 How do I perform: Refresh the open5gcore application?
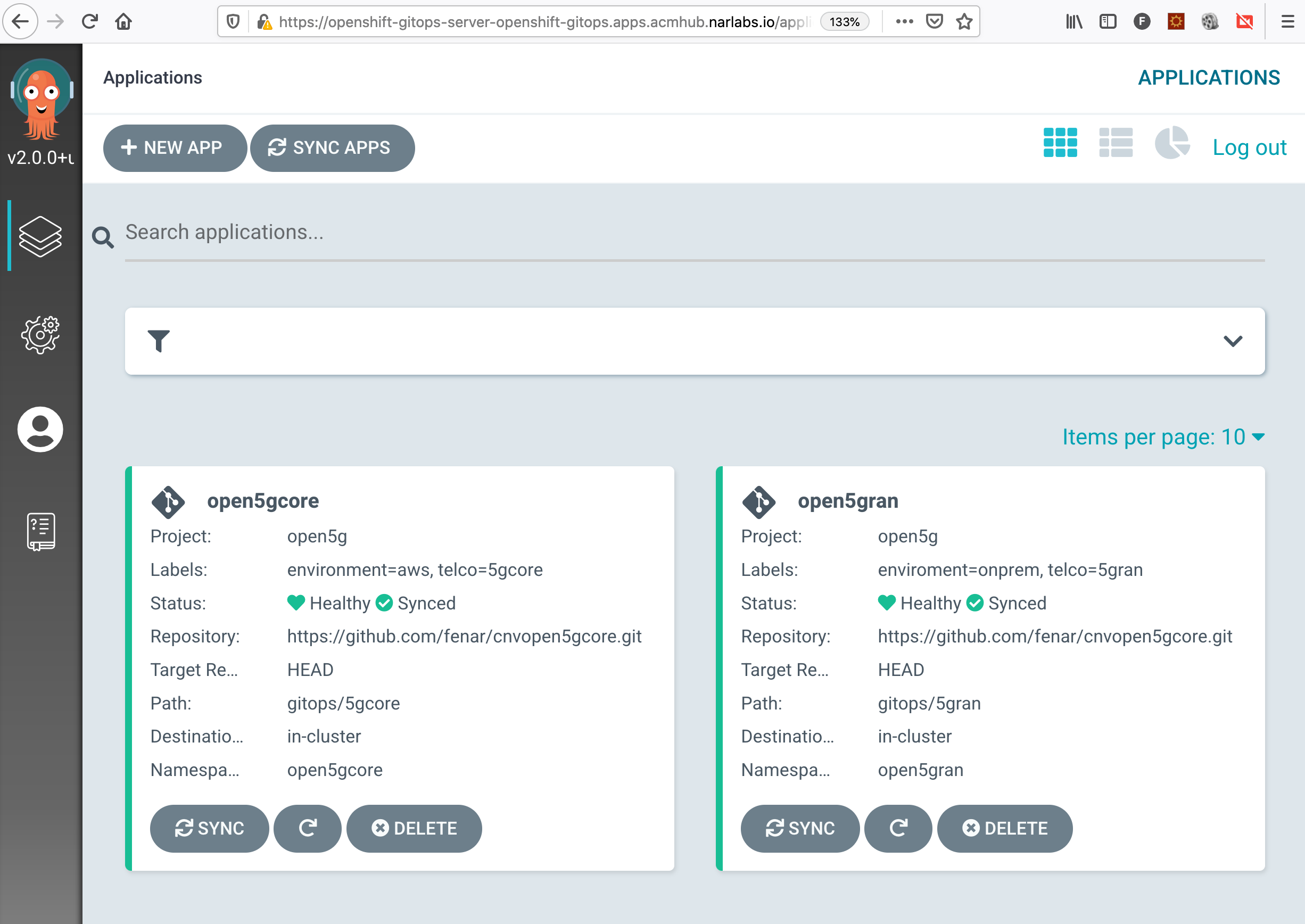click(308, 828)
